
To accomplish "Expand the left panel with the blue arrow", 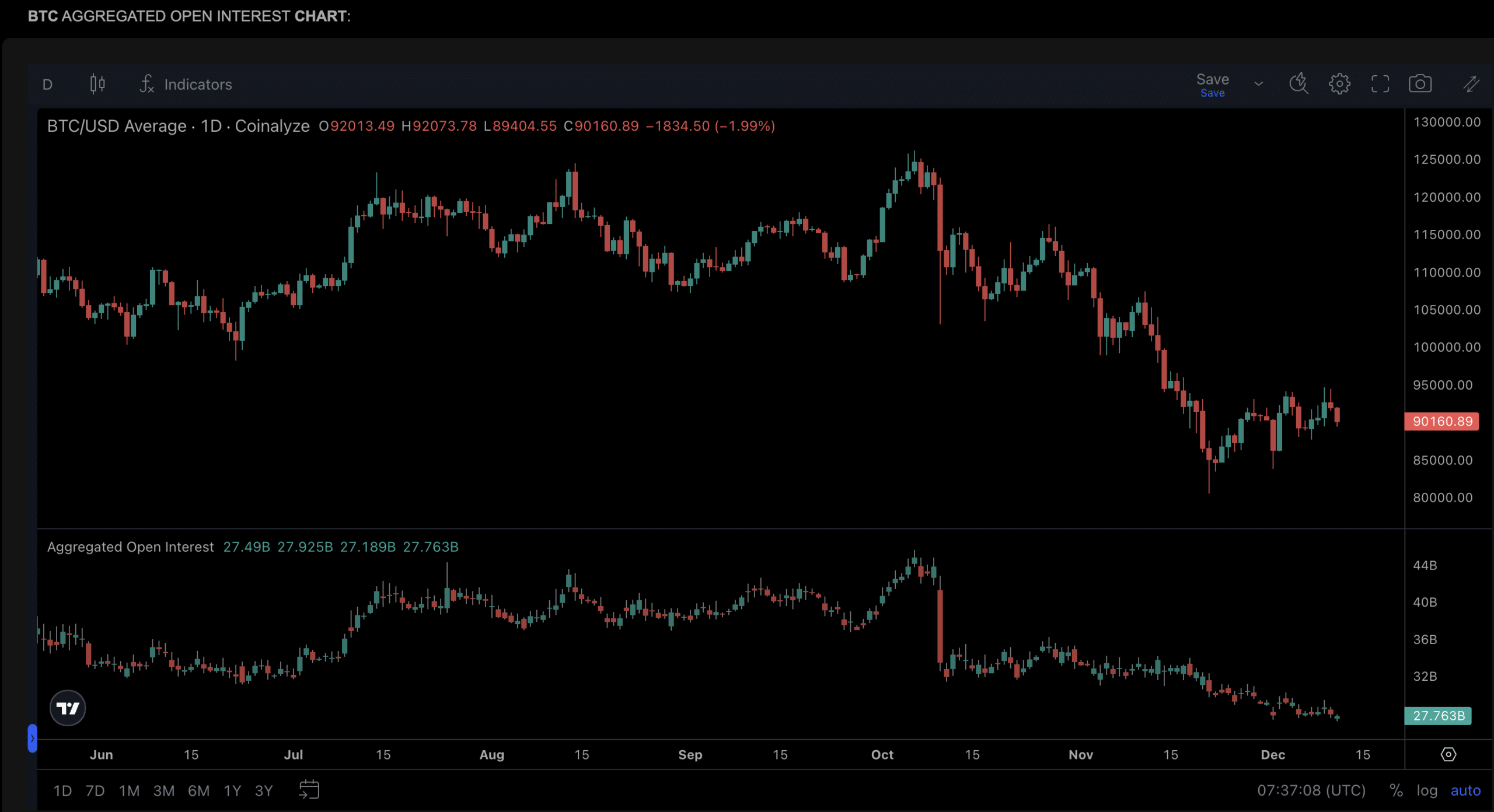I will coord(34,738).
